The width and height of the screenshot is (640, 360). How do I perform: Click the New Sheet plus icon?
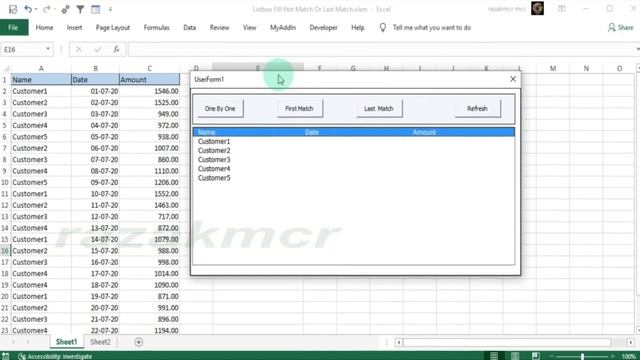pos(139,342)
